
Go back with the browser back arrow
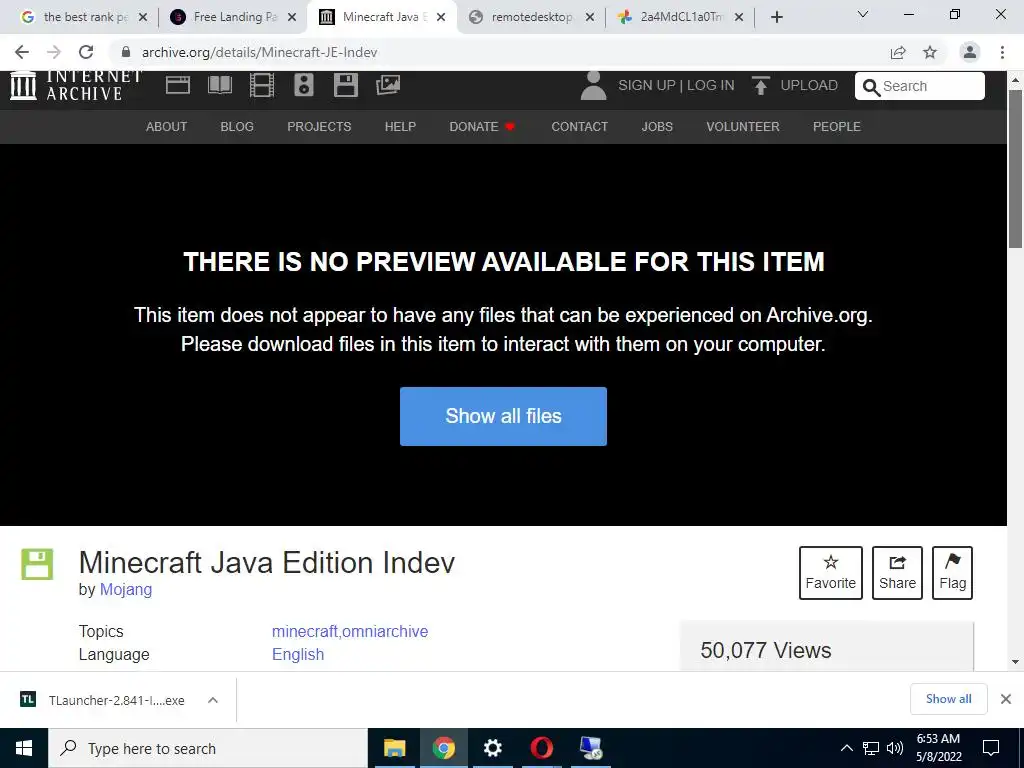[22, 52]
